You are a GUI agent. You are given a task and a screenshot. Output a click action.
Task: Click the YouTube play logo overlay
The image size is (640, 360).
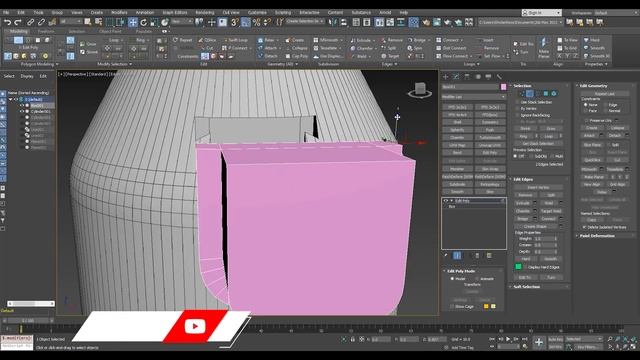click(195, 327)
